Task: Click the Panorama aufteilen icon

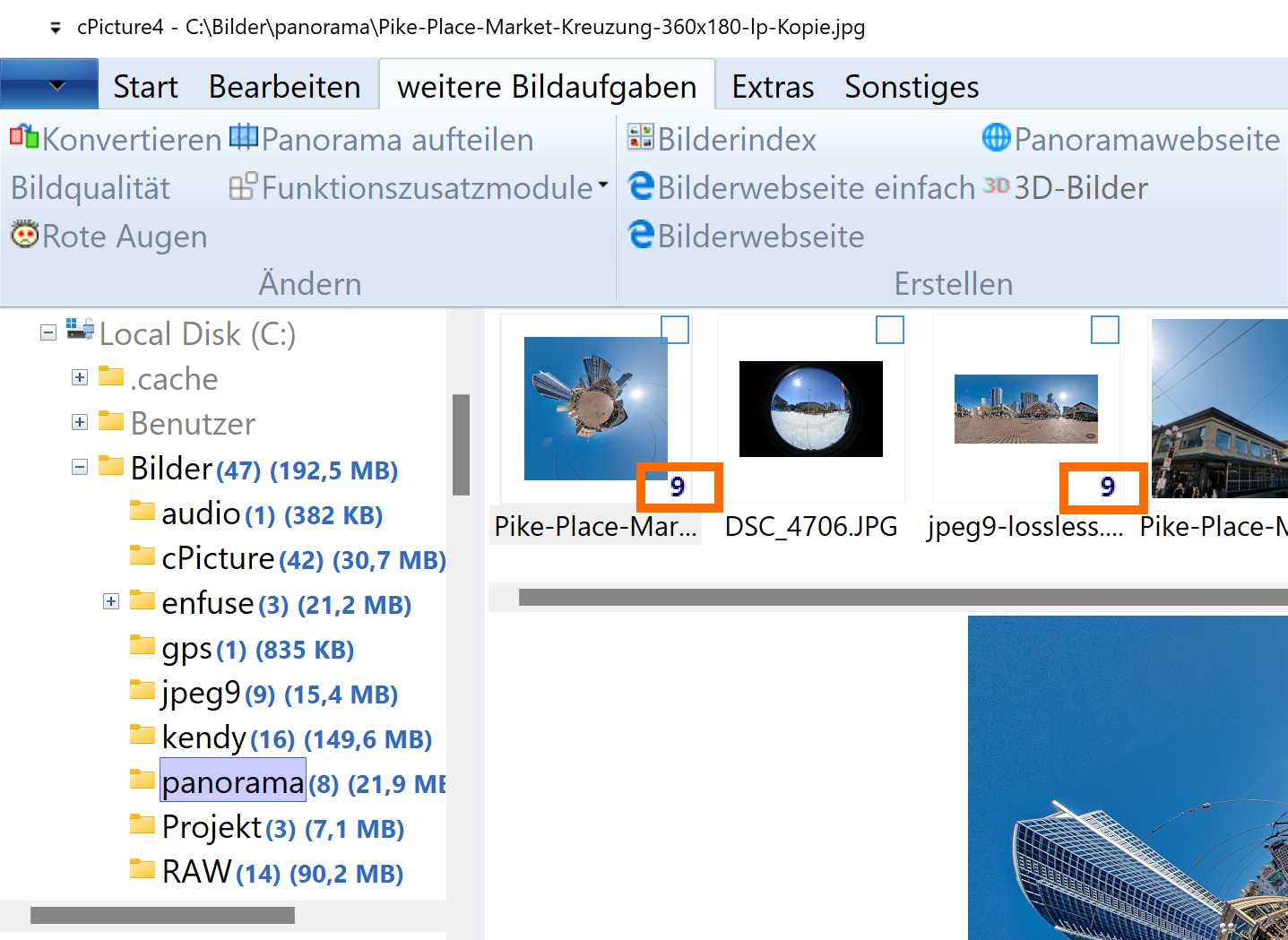Action: tap(243, 137)
